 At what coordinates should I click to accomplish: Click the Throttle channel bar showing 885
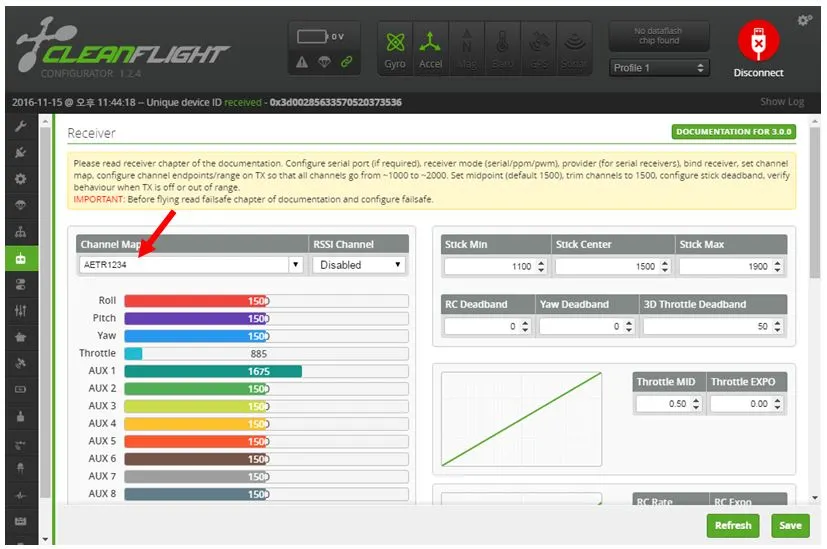tap(266, 353)
